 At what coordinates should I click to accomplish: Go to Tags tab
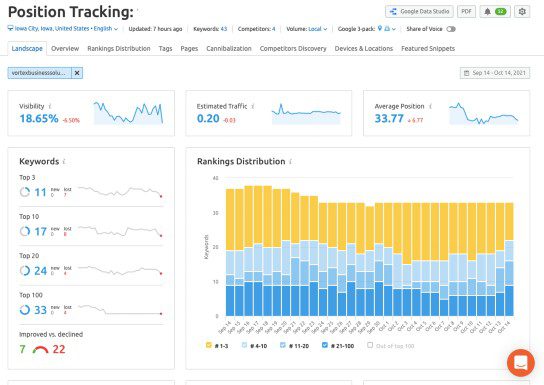coord(165,49)
